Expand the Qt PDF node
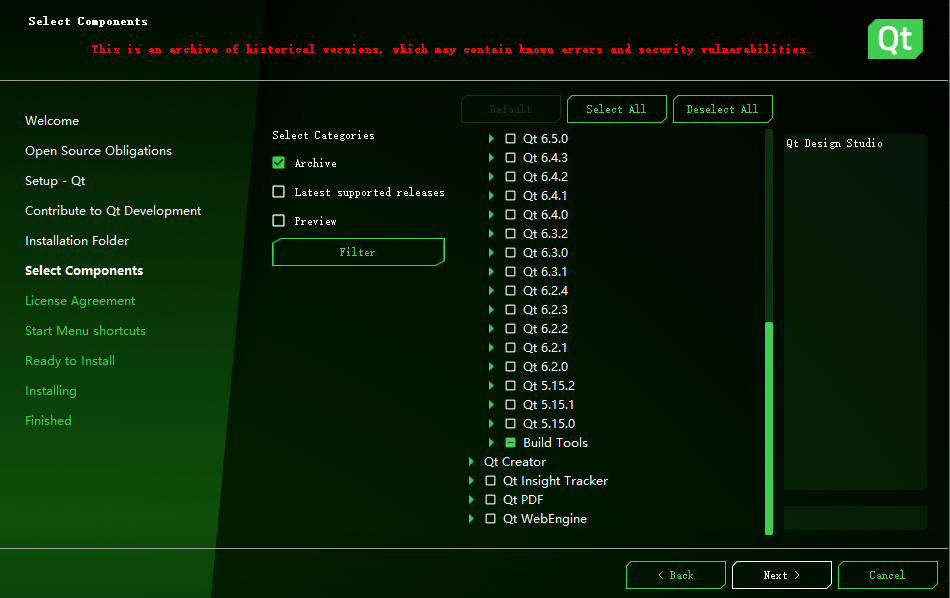The width and height of the screenshot is (950, 598). point(471,499)
